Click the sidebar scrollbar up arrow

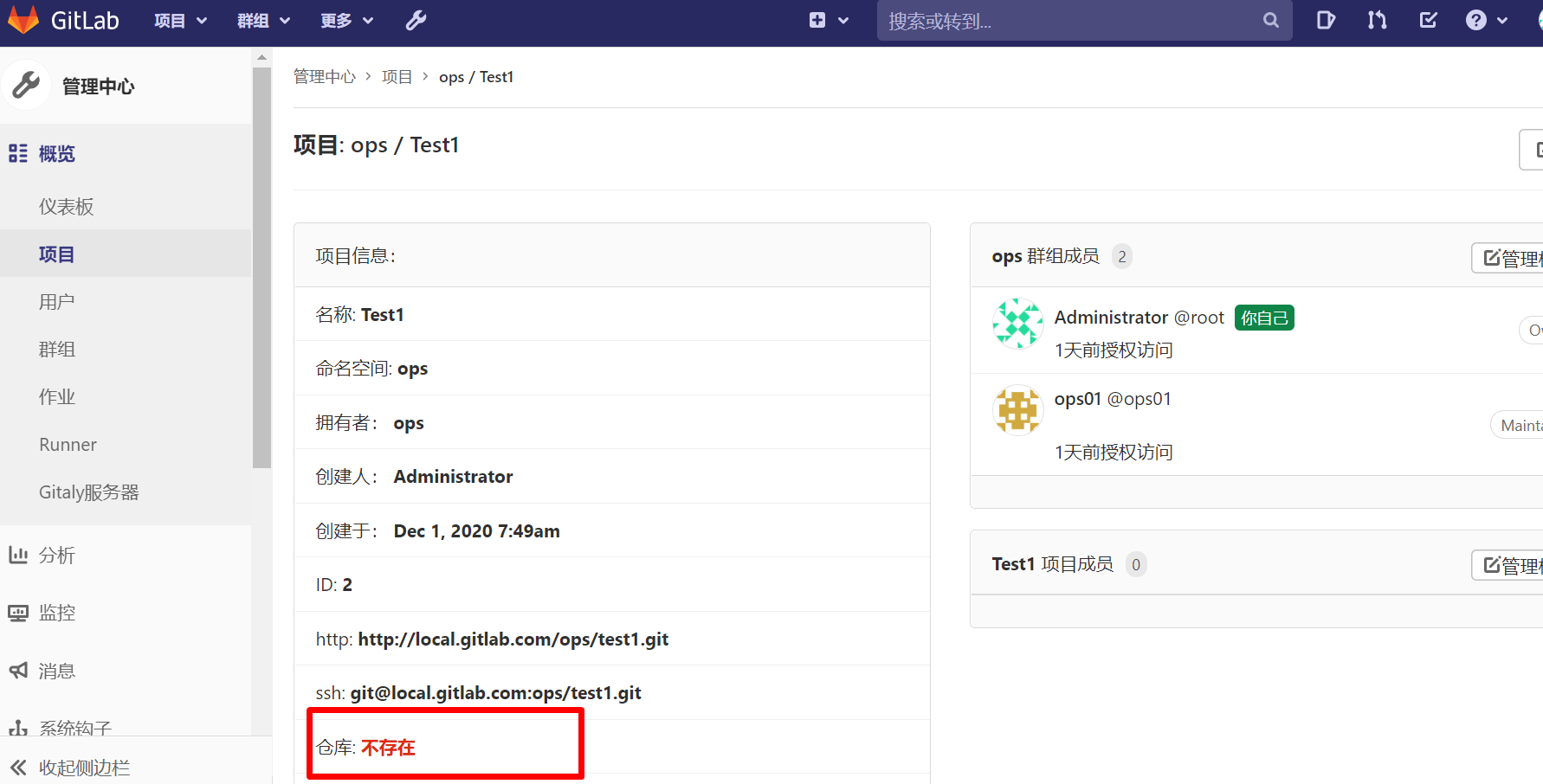point(261,57)
